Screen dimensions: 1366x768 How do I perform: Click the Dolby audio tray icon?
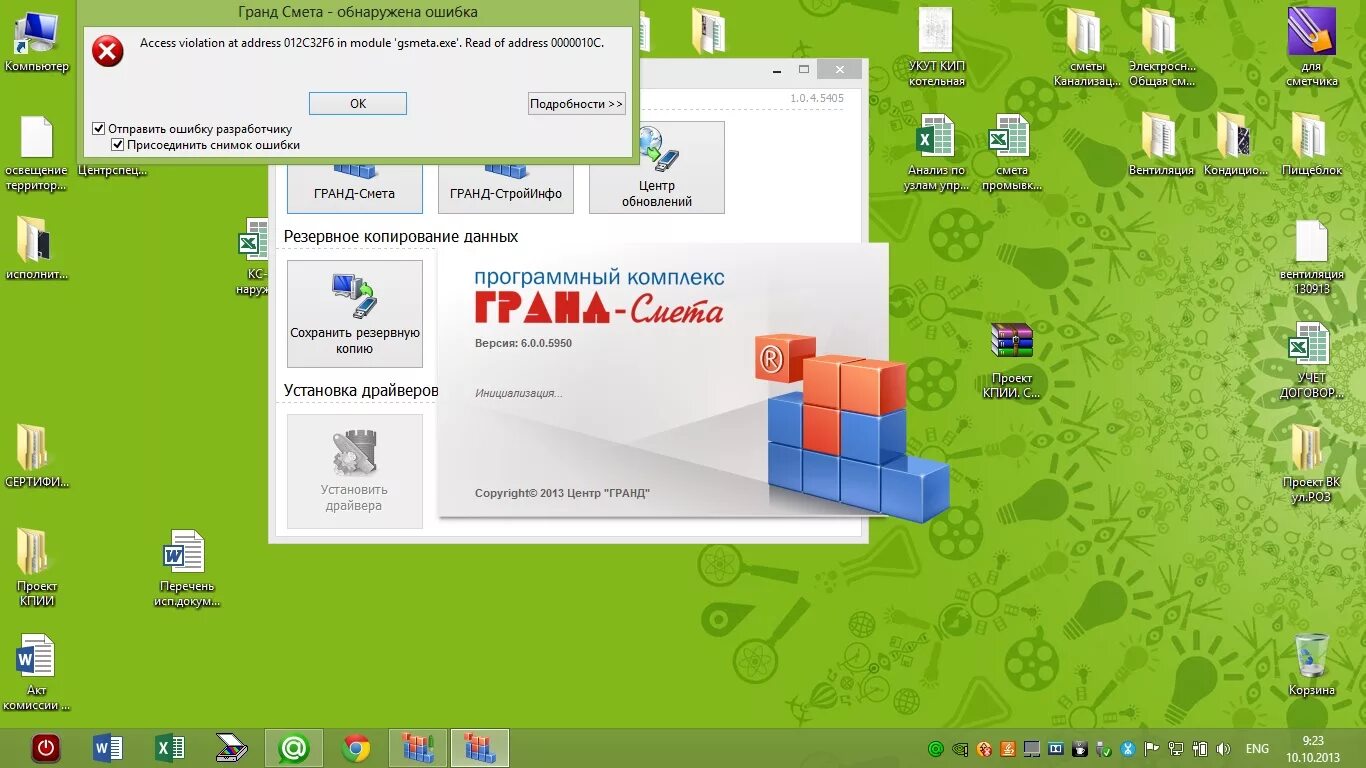(x=1056, y=749)
